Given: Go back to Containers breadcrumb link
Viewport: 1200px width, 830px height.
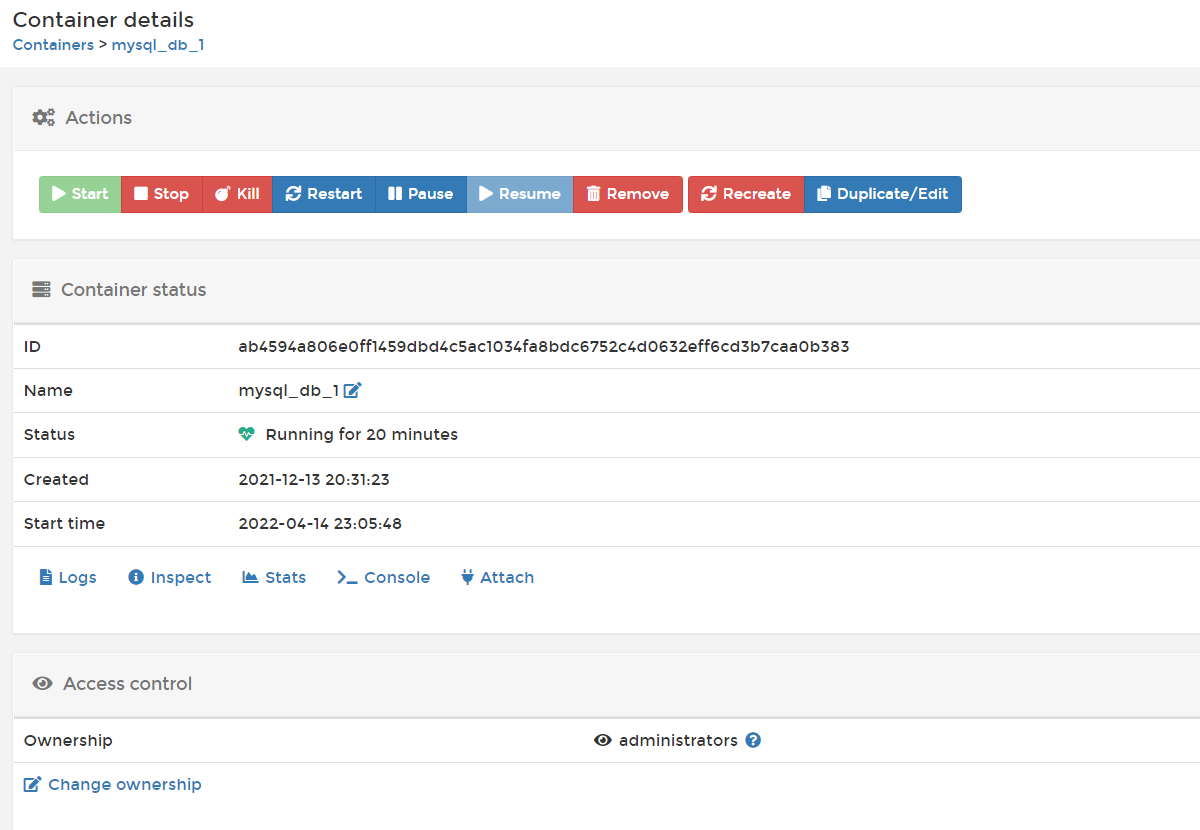Looking at the screenshot, I should pyautogui.click(x=53, y=45).
